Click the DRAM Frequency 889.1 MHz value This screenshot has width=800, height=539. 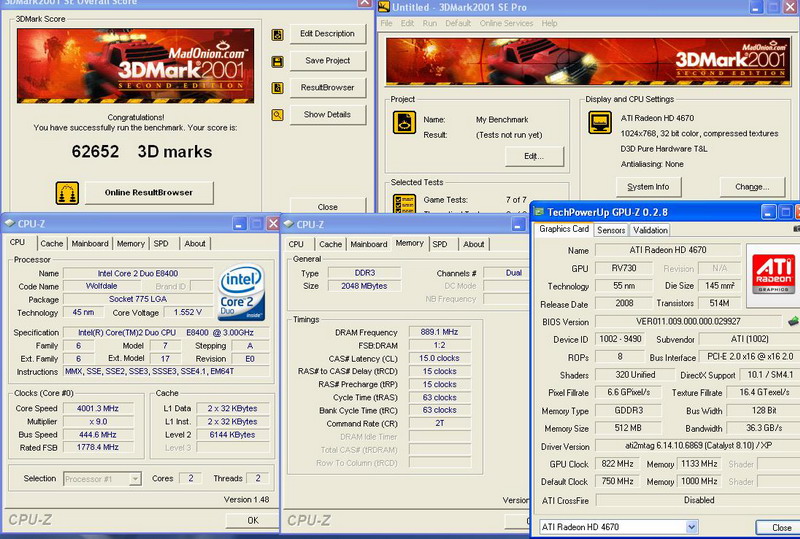439,332
